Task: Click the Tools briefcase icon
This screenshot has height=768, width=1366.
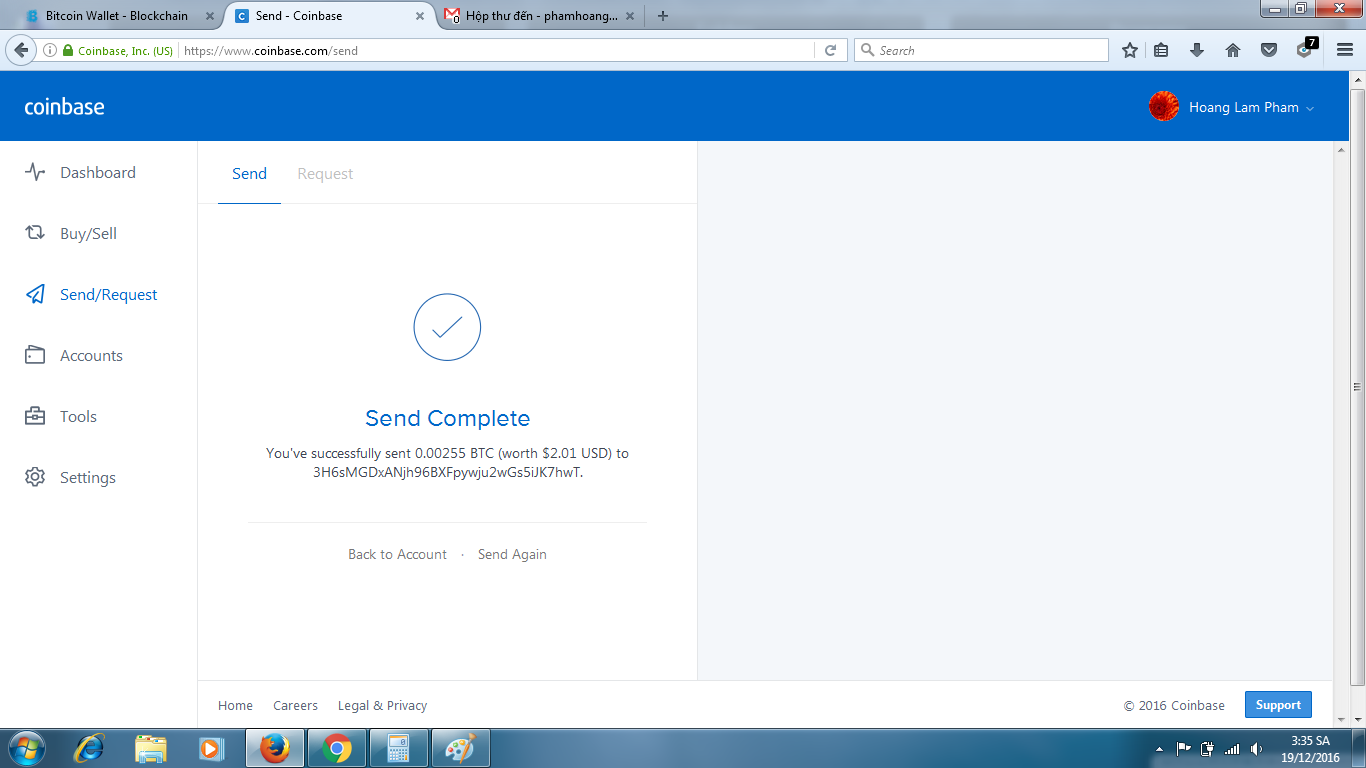Action: (35, 416)
